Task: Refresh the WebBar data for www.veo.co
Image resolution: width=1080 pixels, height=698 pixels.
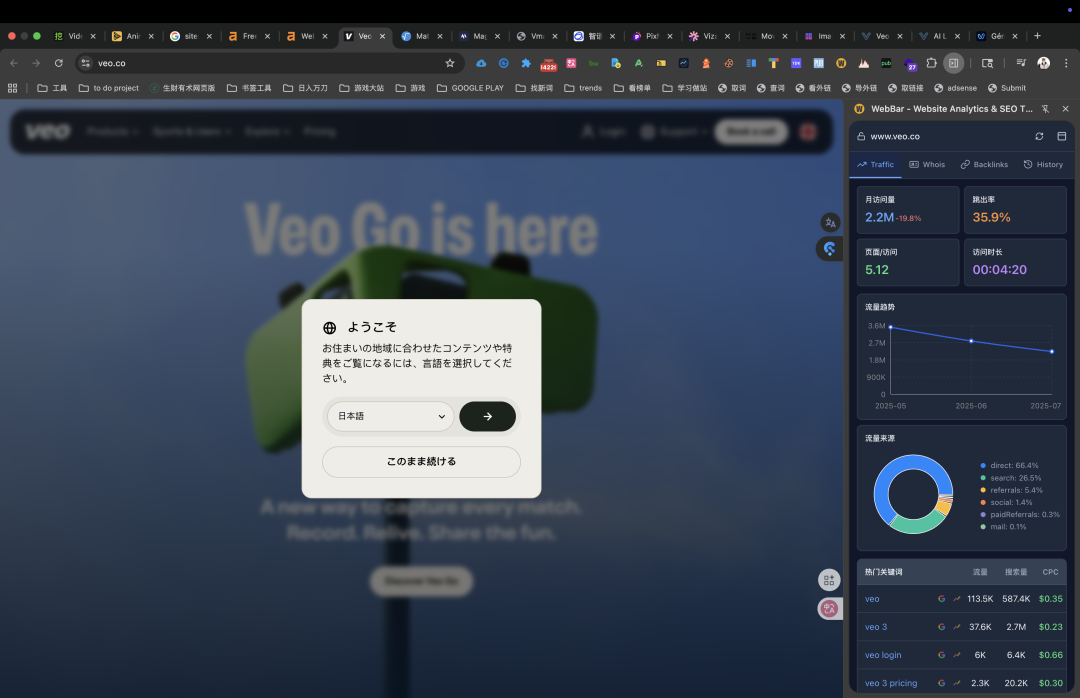Action: 1039,136
